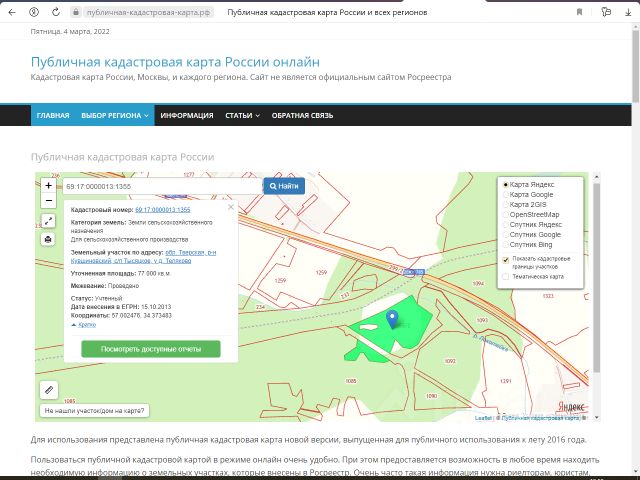Click the date text 15.10.2013
Screen dimensions: 640x480
click(156, 307)
